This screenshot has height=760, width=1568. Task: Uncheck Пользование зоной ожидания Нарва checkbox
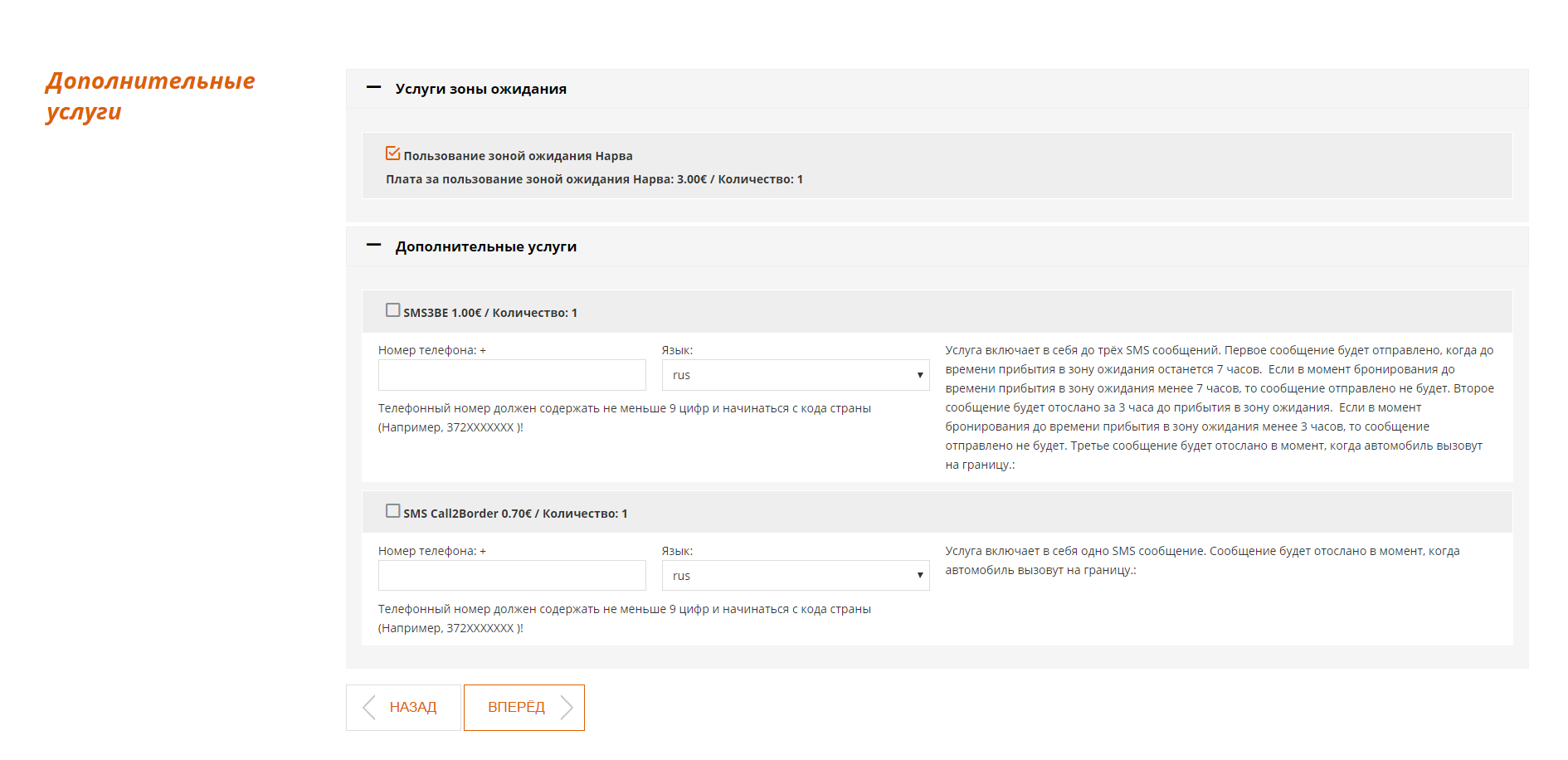pyautogui.click(x=392, y=153)
